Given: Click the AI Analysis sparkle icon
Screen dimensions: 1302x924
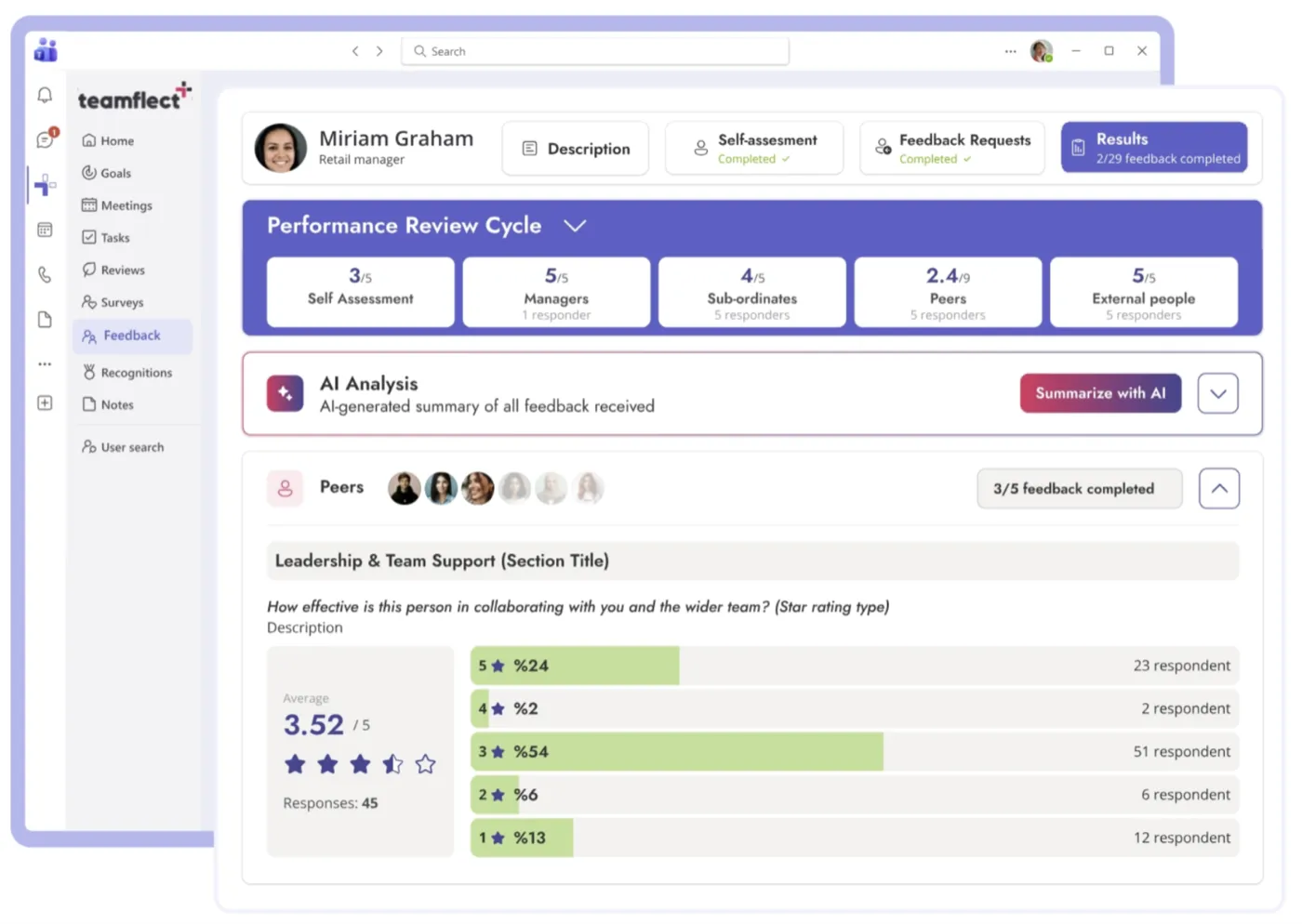Looking at the screenshot, I should click(x=285, y=393).
